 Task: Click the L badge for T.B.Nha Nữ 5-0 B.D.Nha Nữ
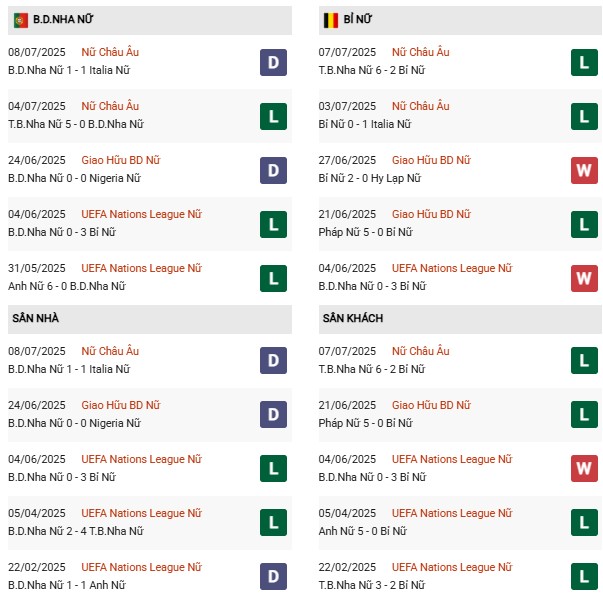273,117
